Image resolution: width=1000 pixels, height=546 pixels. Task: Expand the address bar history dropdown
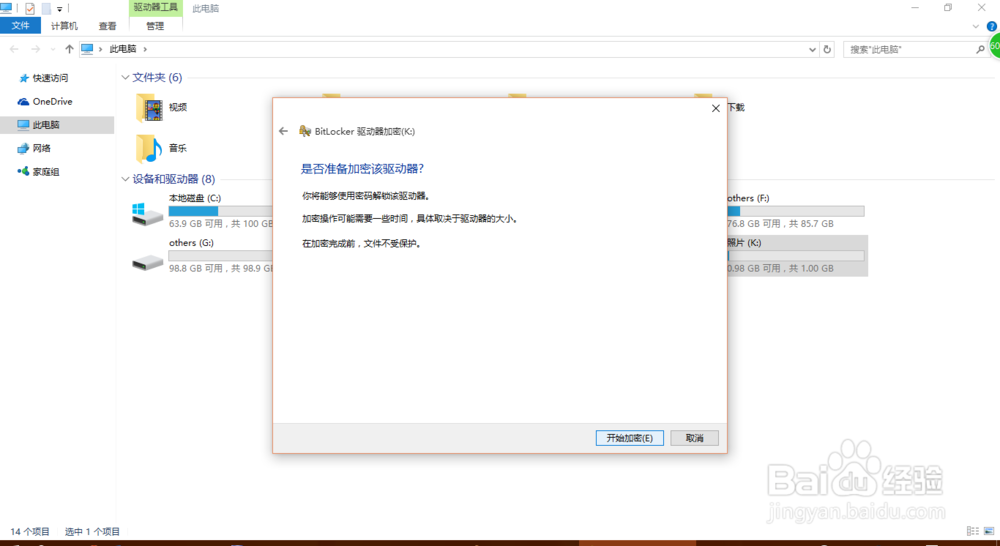pyautogui.click(x=812, y=49)
